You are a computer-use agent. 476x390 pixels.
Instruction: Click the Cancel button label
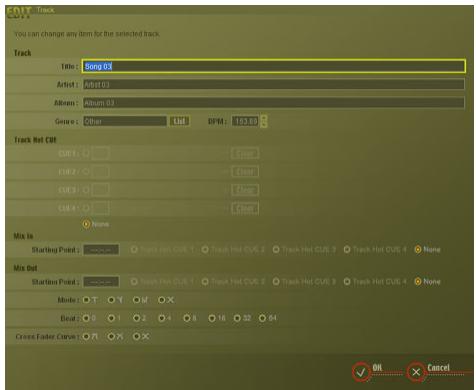(438, 368)
